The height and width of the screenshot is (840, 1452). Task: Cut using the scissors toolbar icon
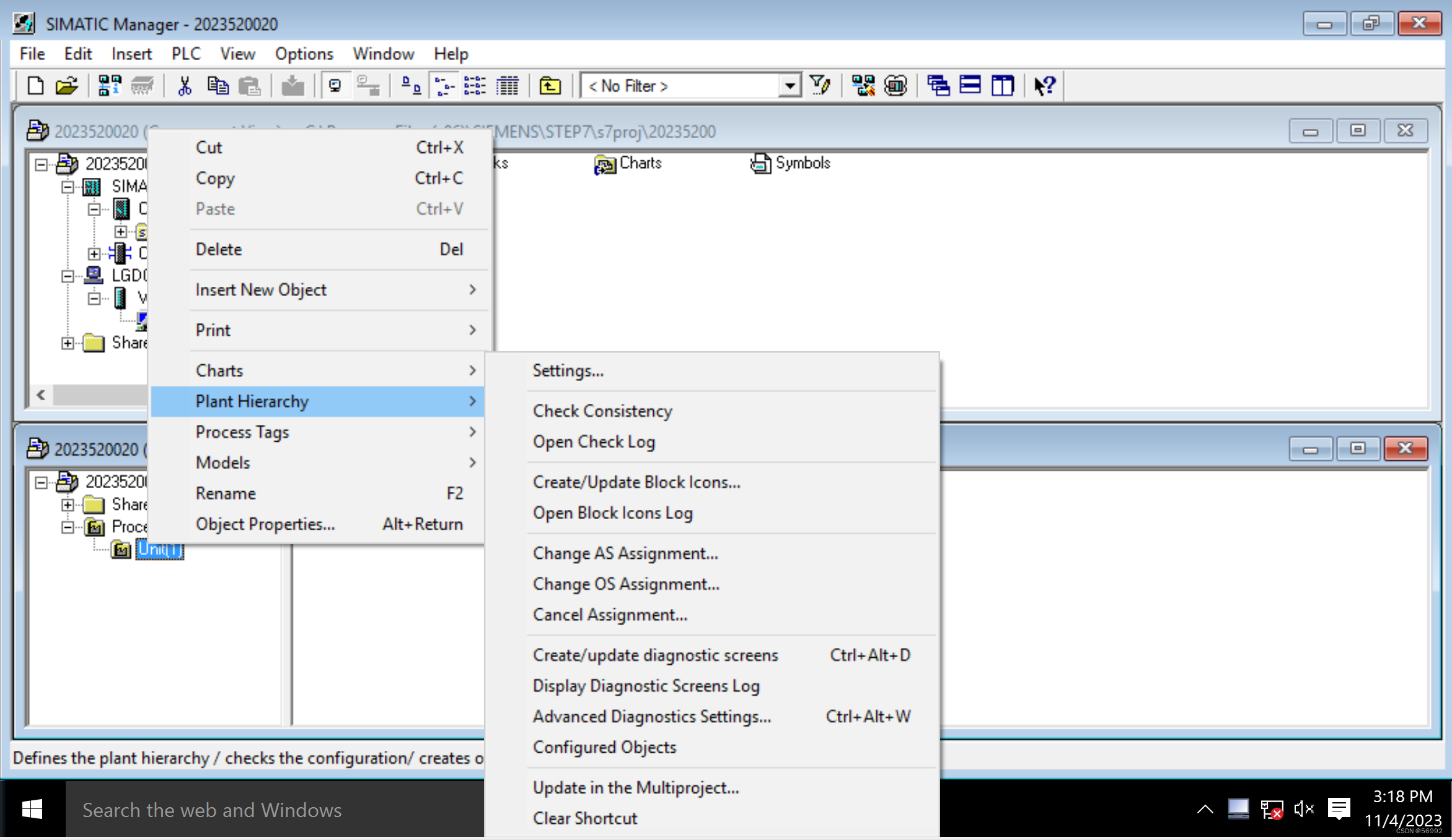[184, 85]
